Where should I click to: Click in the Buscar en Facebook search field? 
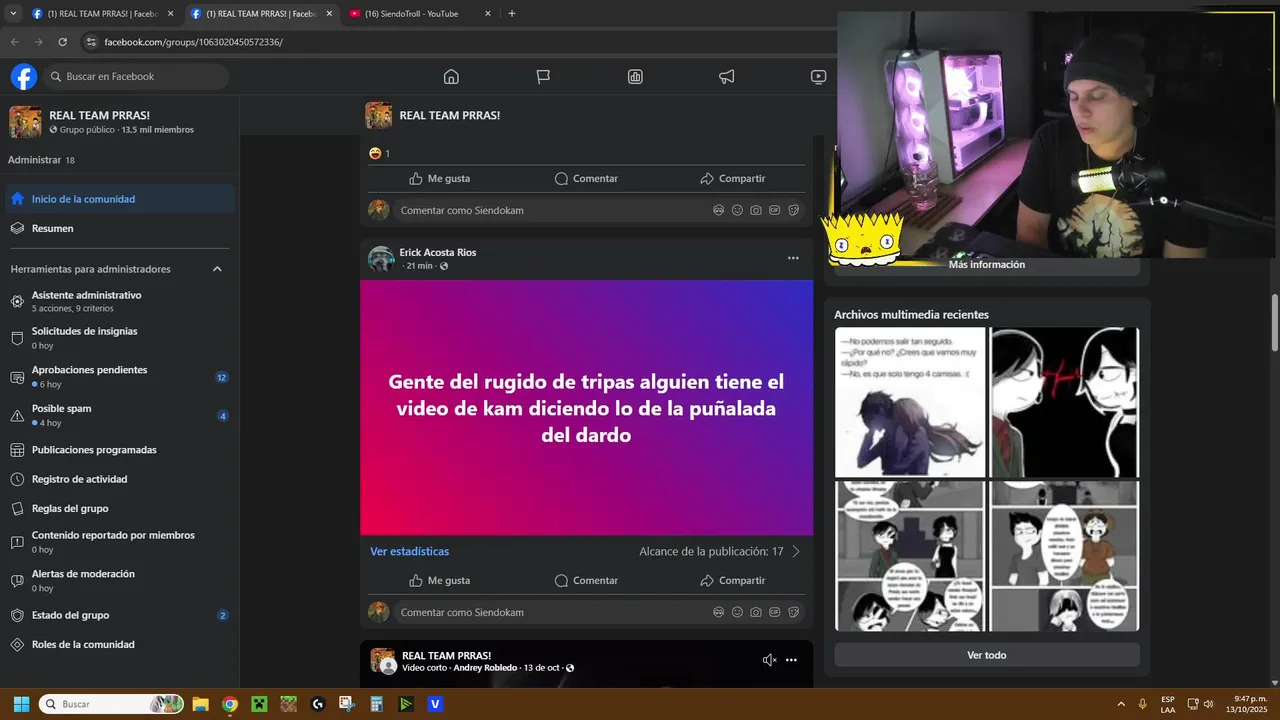pos(136,77)
